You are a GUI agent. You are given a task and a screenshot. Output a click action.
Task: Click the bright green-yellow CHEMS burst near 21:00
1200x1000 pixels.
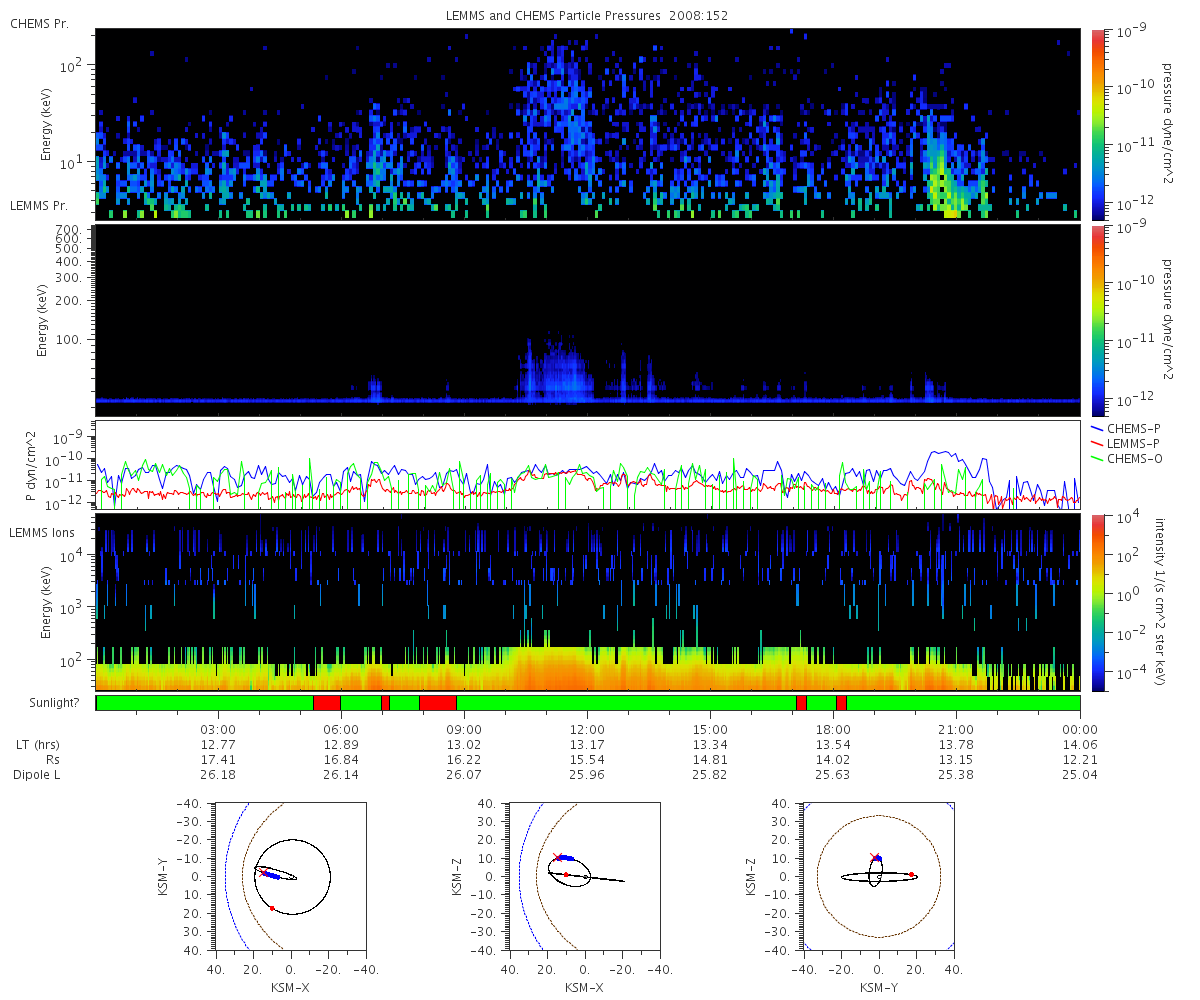click(x=944, y=178)
